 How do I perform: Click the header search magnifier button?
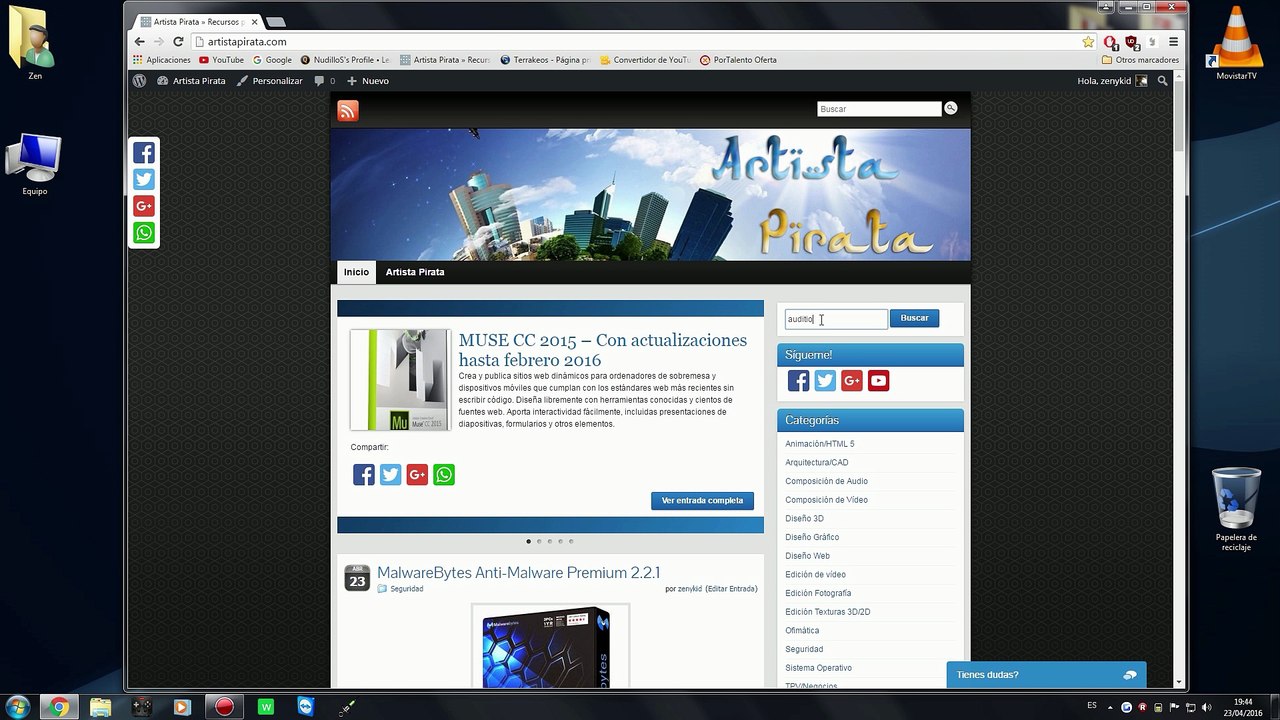(x=951, y=108)
